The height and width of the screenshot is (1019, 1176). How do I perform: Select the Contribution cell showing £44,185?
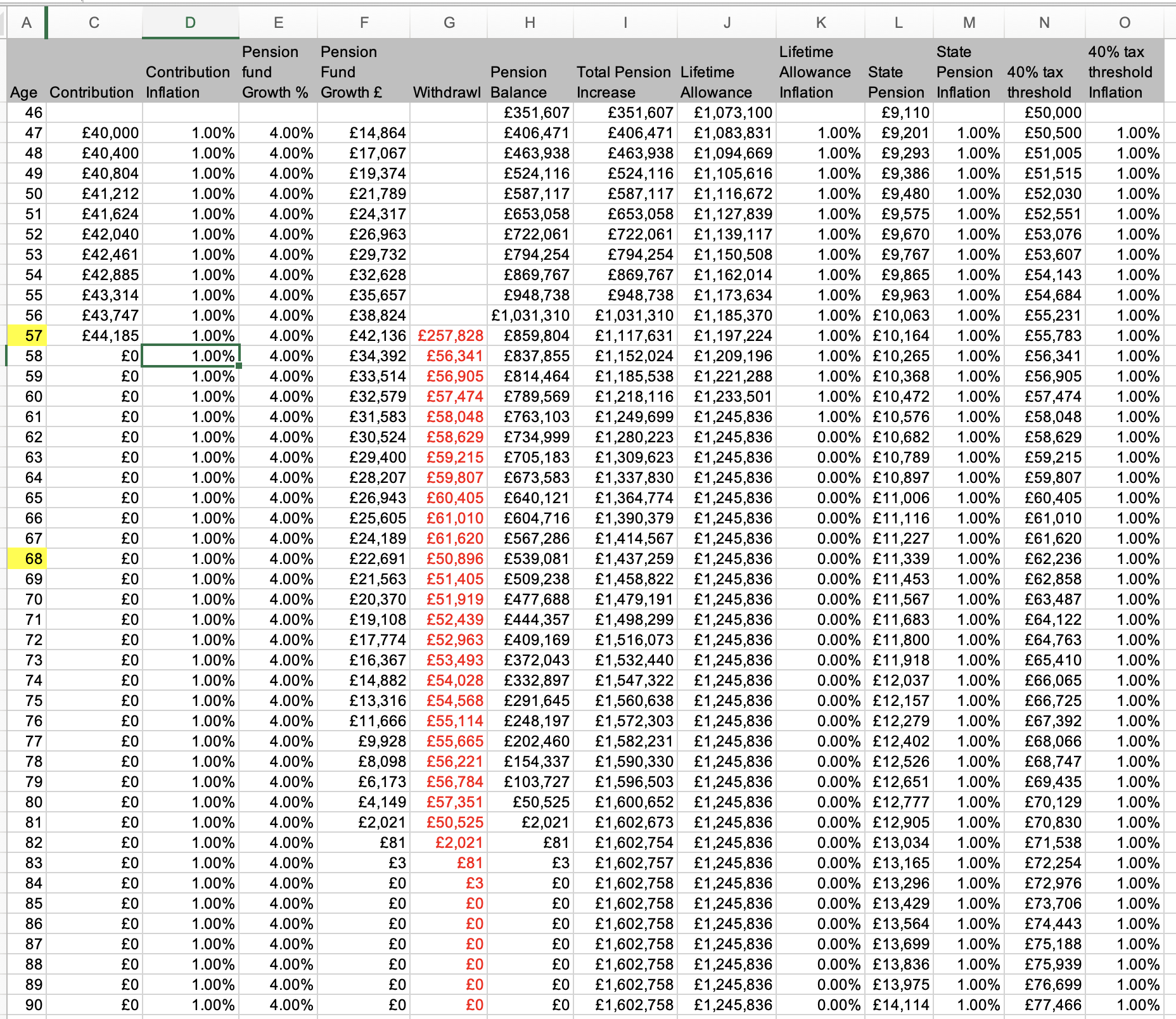(94, 336)
